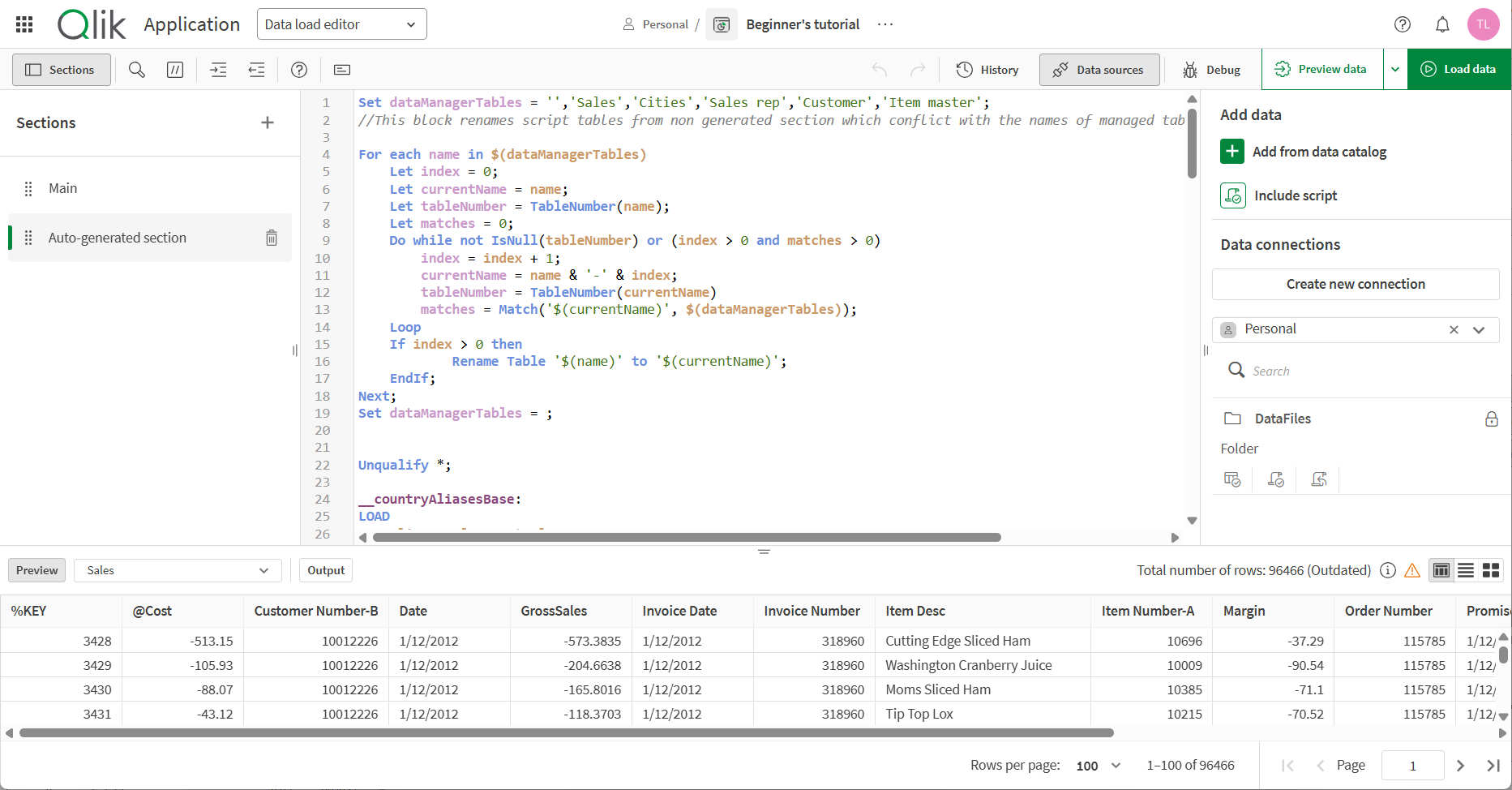Click the Beginner's tutorial app icon
The height and width of the screenshot is (790, 1512).
click(722, 24)
